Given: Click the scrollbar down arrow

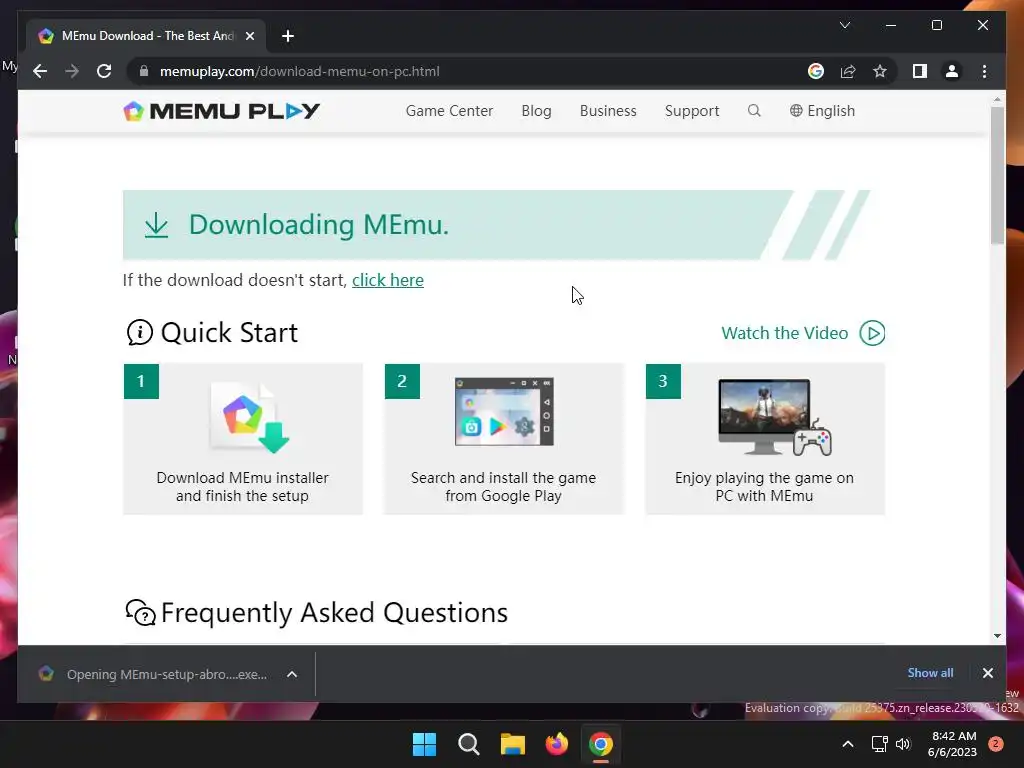Looking at the screenshot, I should coord(997,635).
